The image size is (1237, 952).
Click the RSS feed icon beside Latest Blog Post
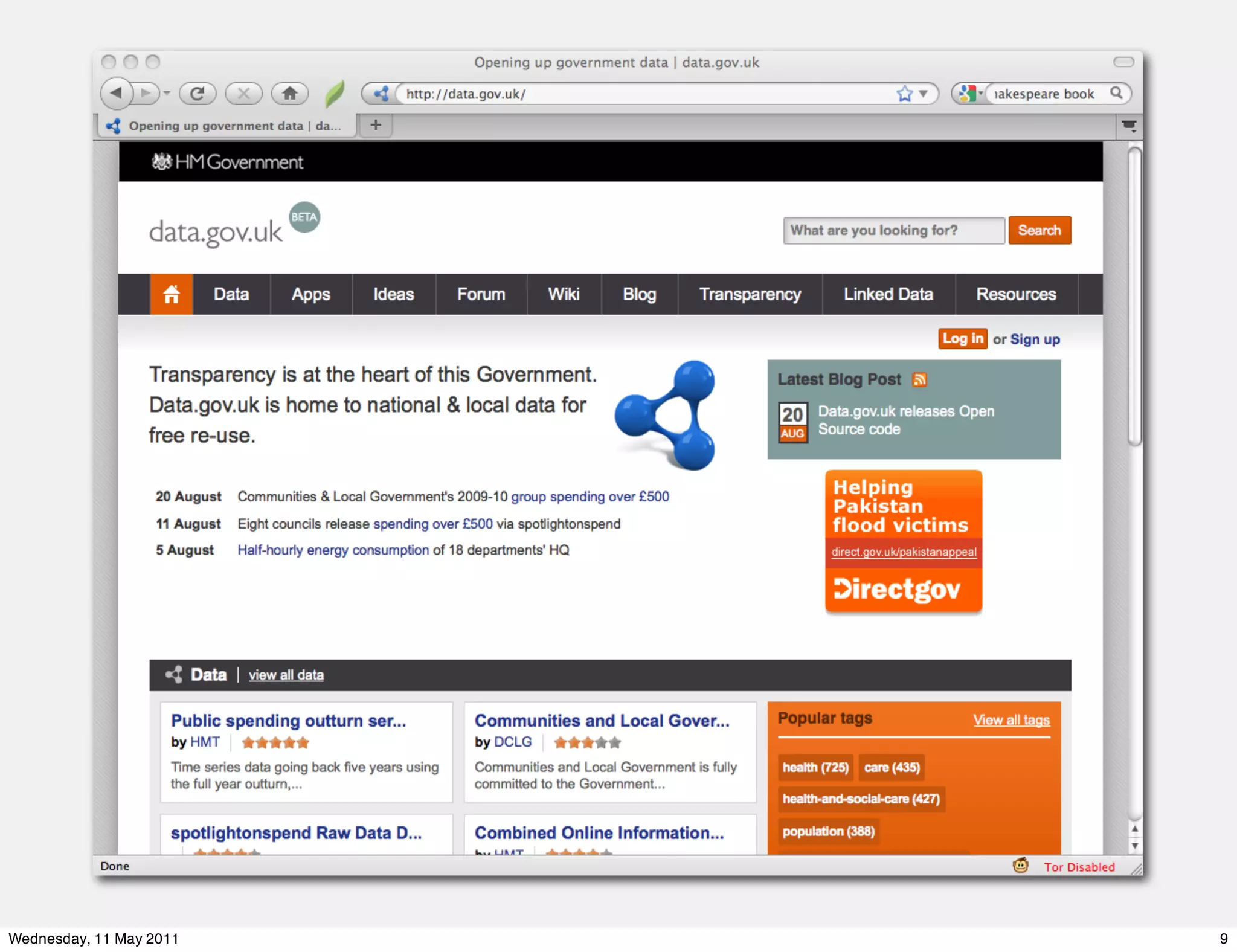(919, 379)
